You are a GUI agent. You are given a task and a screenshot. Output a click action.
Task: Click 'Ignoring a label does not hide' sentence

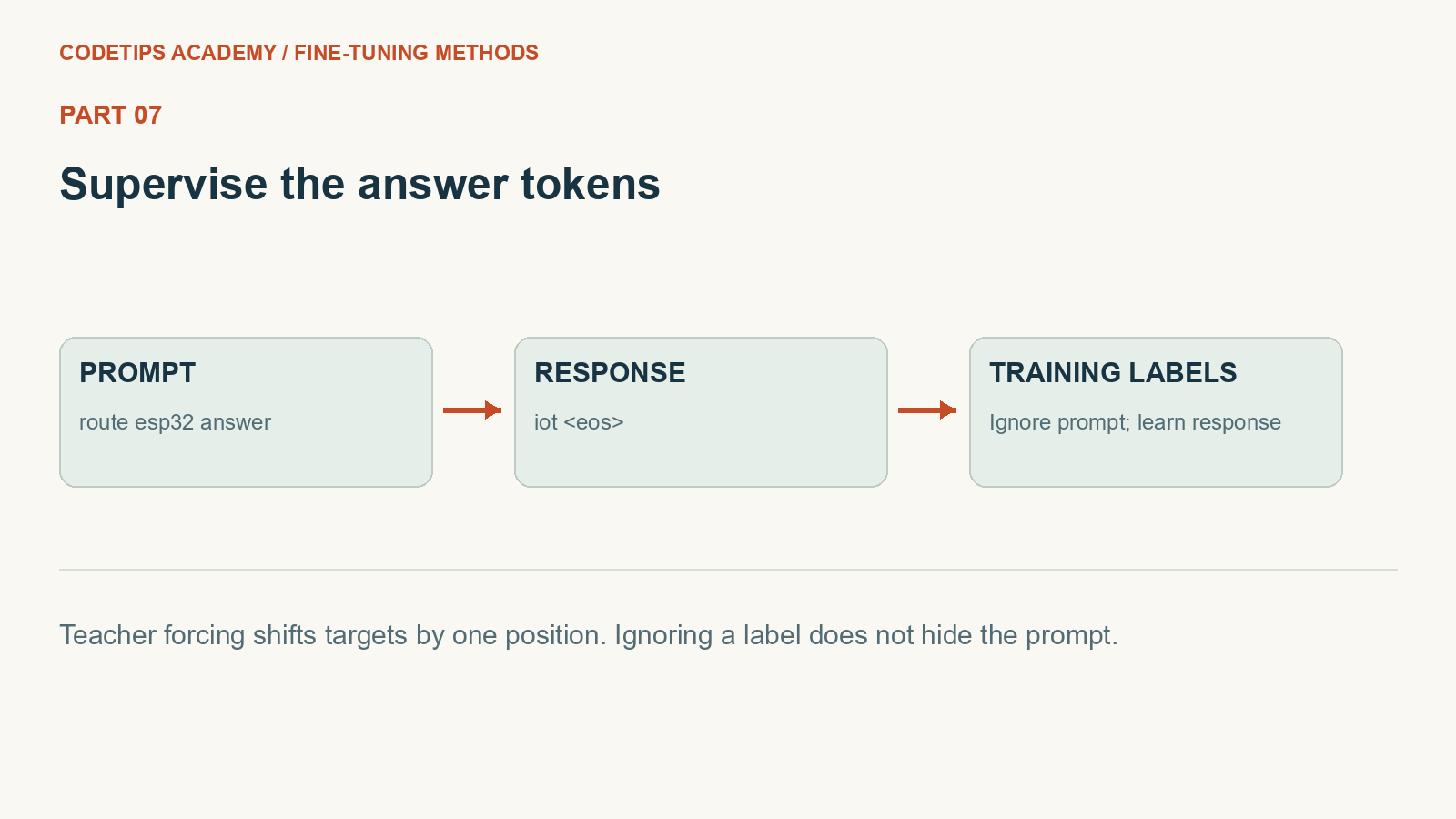(x=866, y=635)
